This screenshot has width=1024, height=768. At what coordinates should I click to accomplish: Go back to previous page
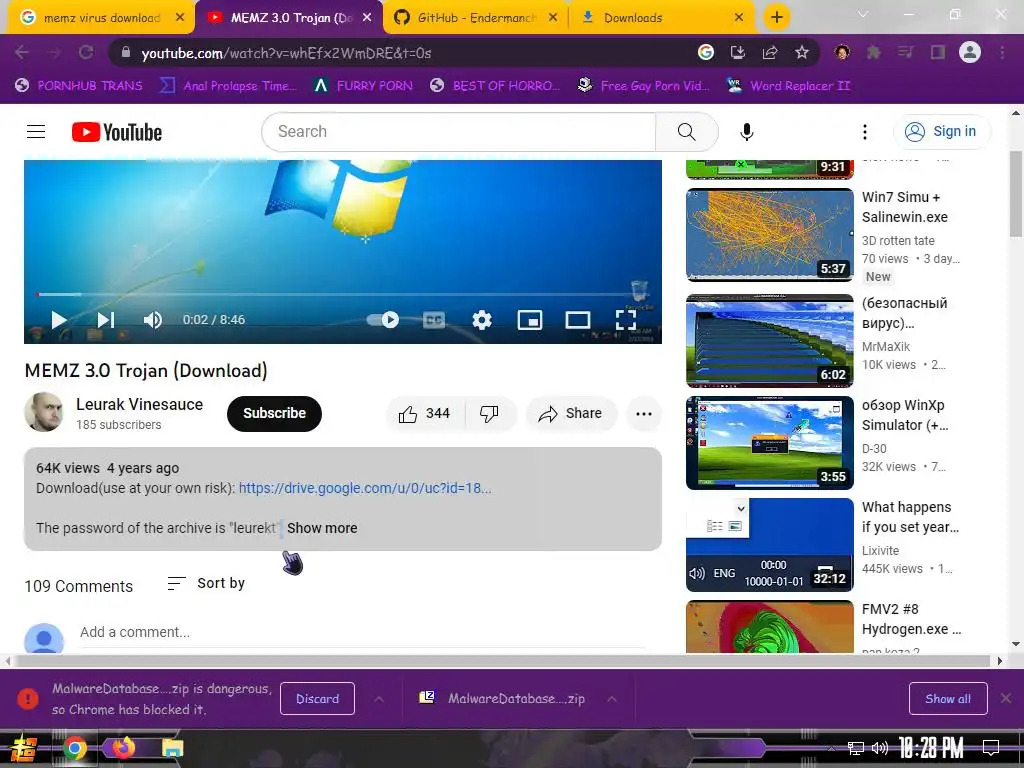pos(22,52)
